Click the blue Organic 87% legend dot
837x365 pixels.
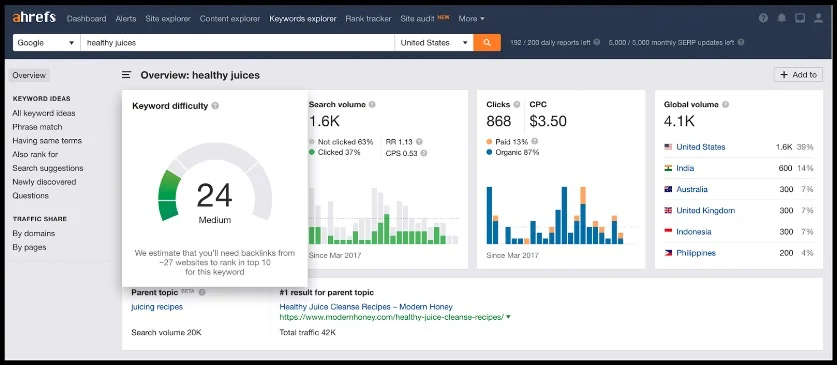(x=489, y=152)
